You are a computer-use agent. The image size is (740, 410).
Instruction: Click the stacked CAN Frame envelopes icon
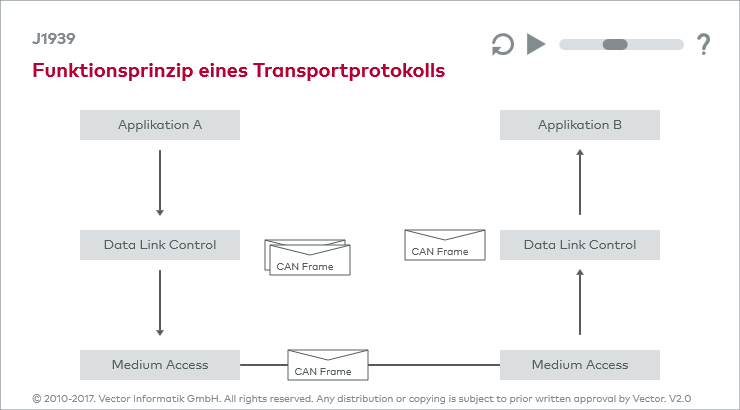click(x=307, y=257)
